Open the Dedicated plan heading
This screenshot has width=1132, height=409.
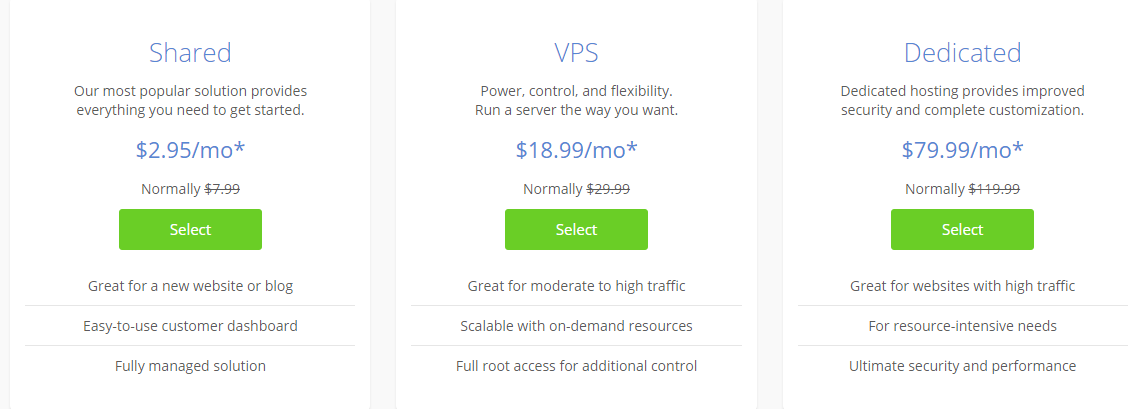[x=962, y=53]
